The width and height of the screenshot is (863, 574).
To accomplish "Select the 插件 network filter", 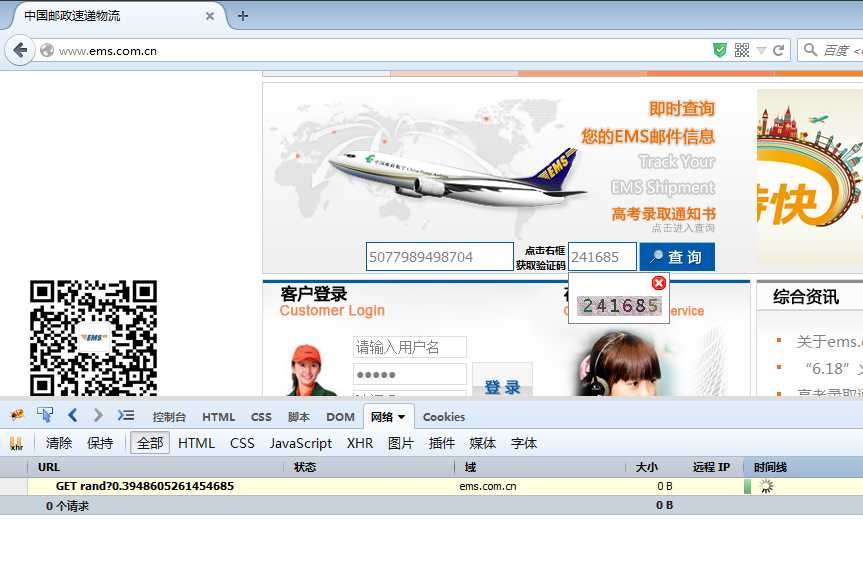I will point(442,443).
